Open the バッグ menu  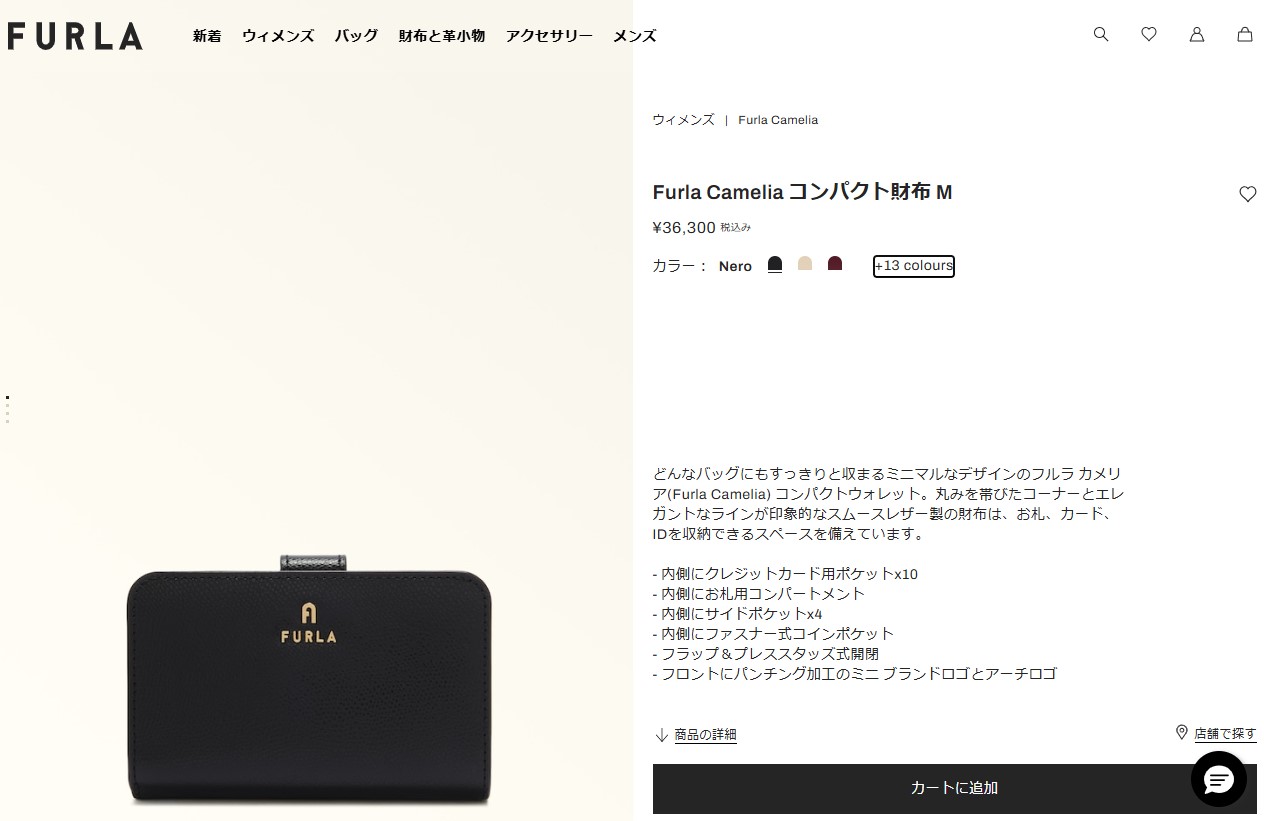point(356,36)
